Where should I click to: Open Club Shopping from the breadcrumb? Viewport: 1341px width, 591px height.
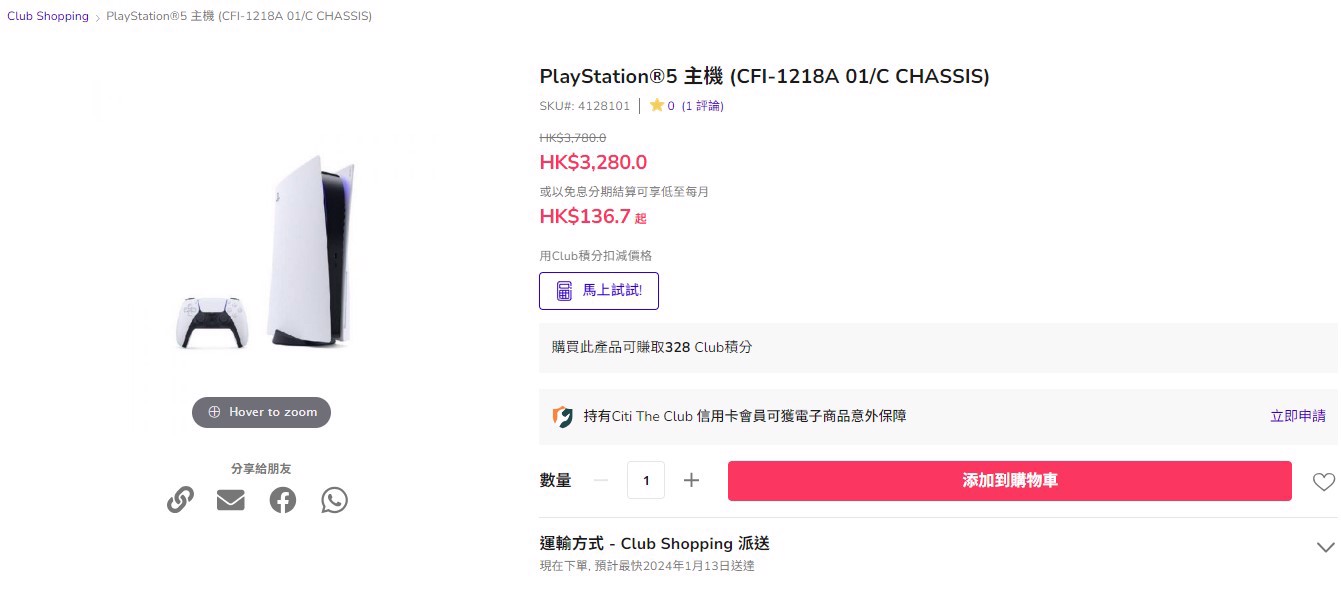point(47,16)
